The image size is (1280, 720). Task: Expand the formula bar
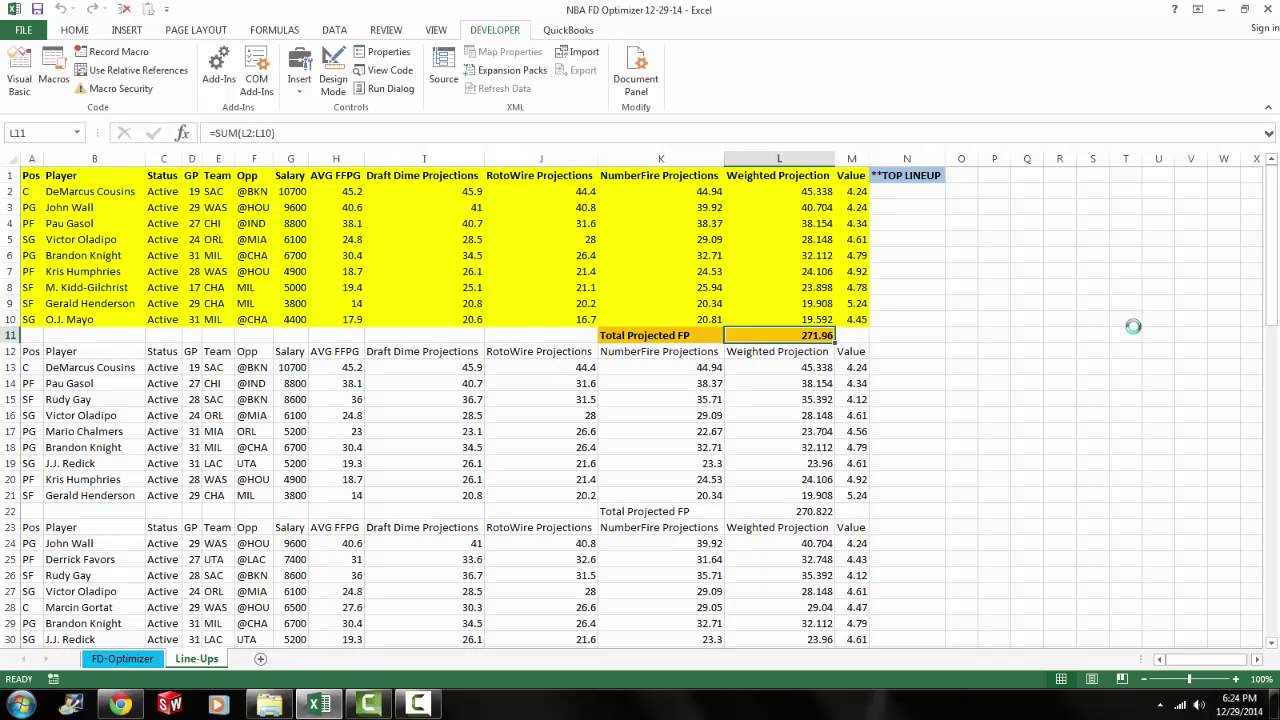[x=1269, y=133]
